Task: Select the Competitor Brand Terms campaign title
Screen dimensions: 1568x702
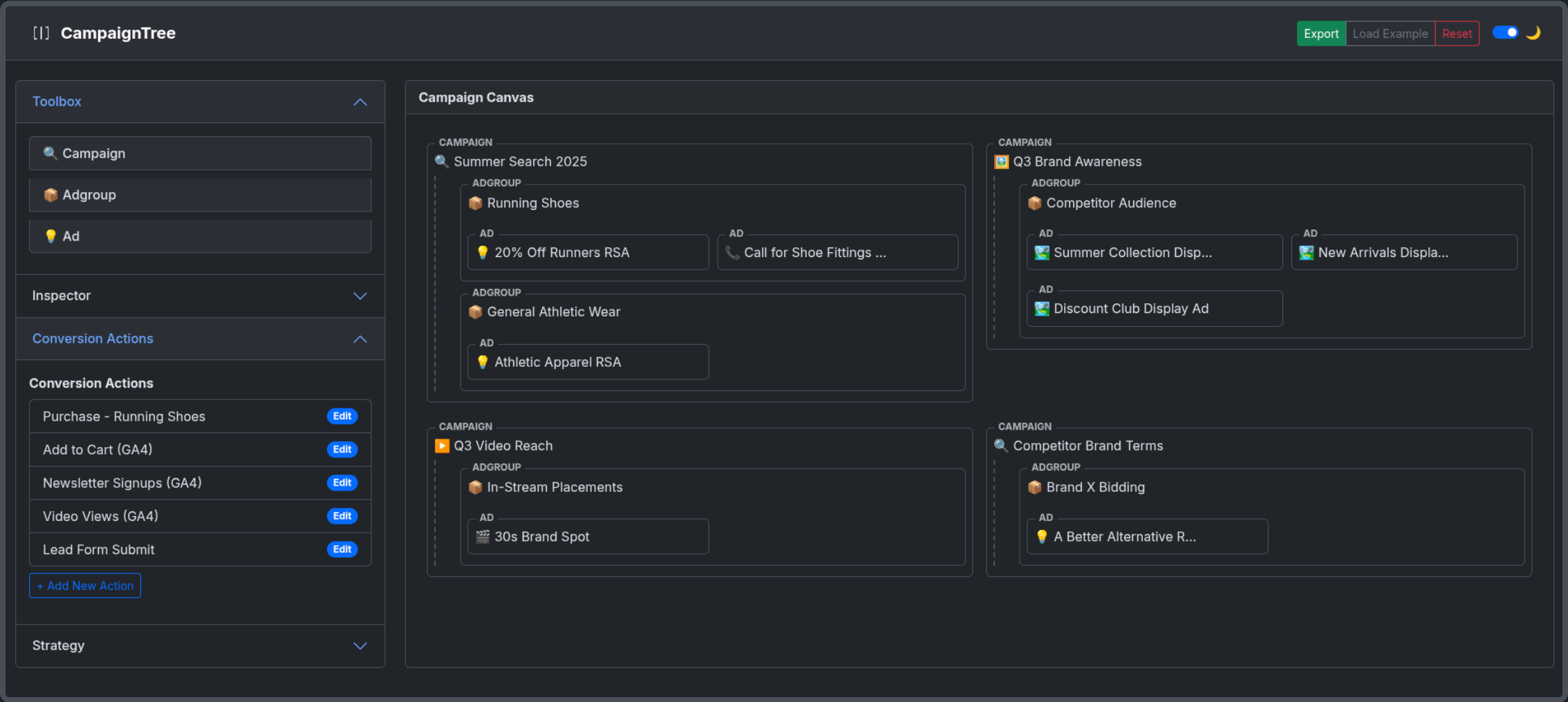Action: point(1088,446)
